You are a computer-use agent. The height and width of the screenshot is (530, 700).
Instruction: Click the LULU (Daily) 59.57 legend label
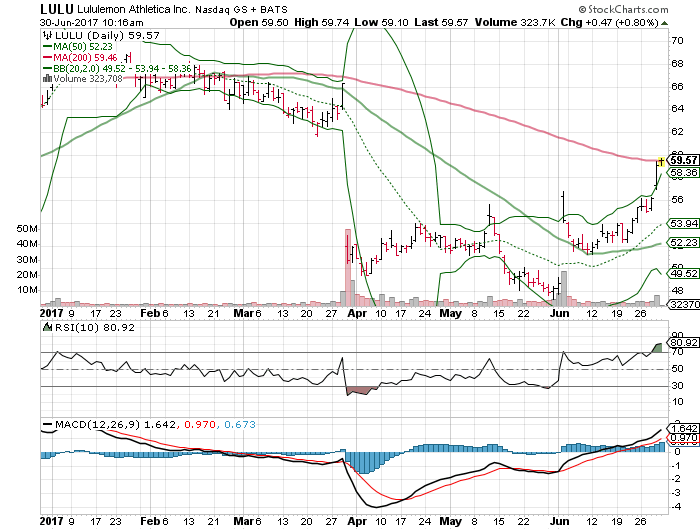107,35
